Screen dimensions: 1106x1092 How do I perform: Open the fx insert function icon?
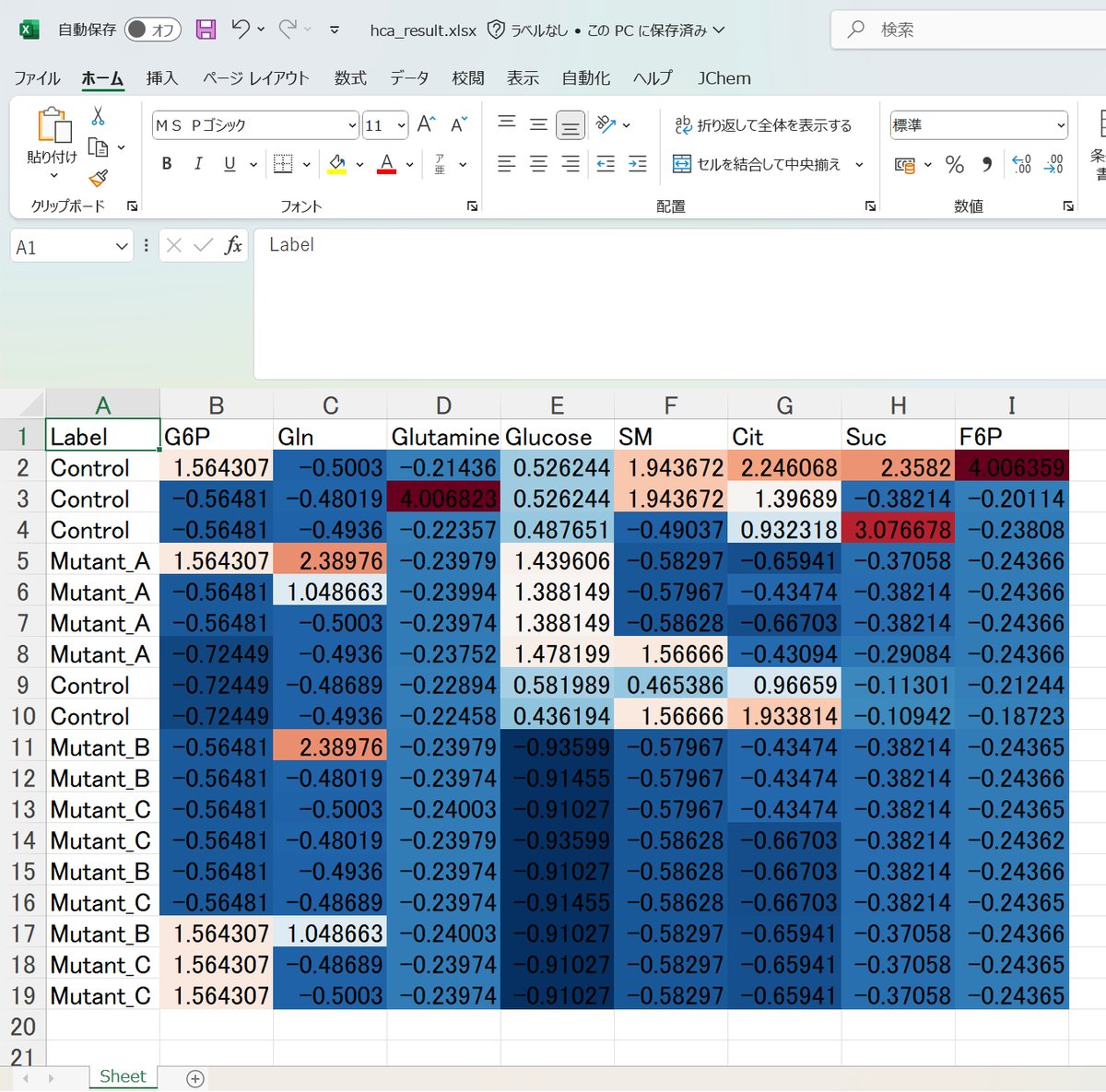coord(235,245)
